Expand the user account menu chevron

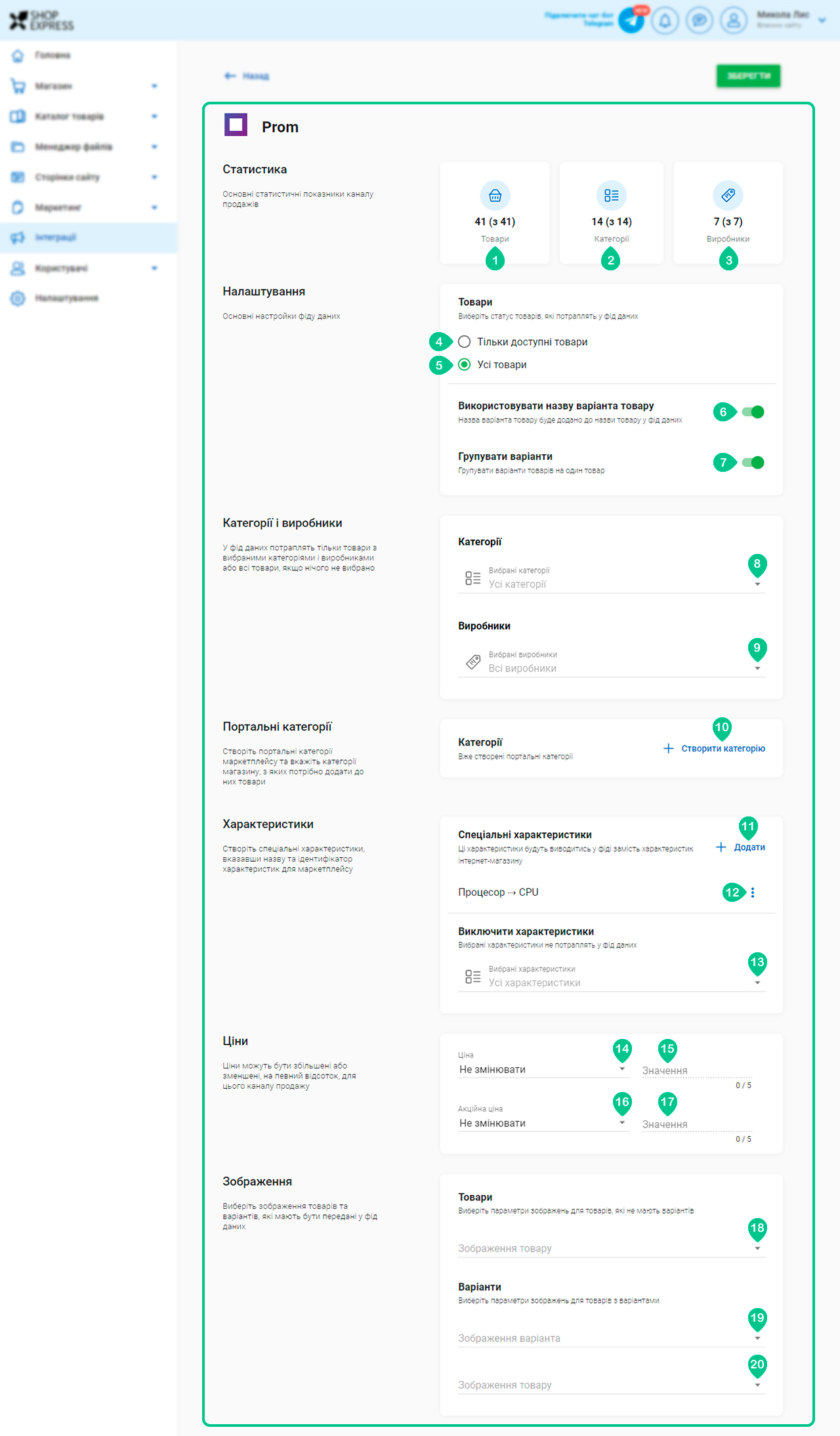pyautogui.click(x=822, y=20)
